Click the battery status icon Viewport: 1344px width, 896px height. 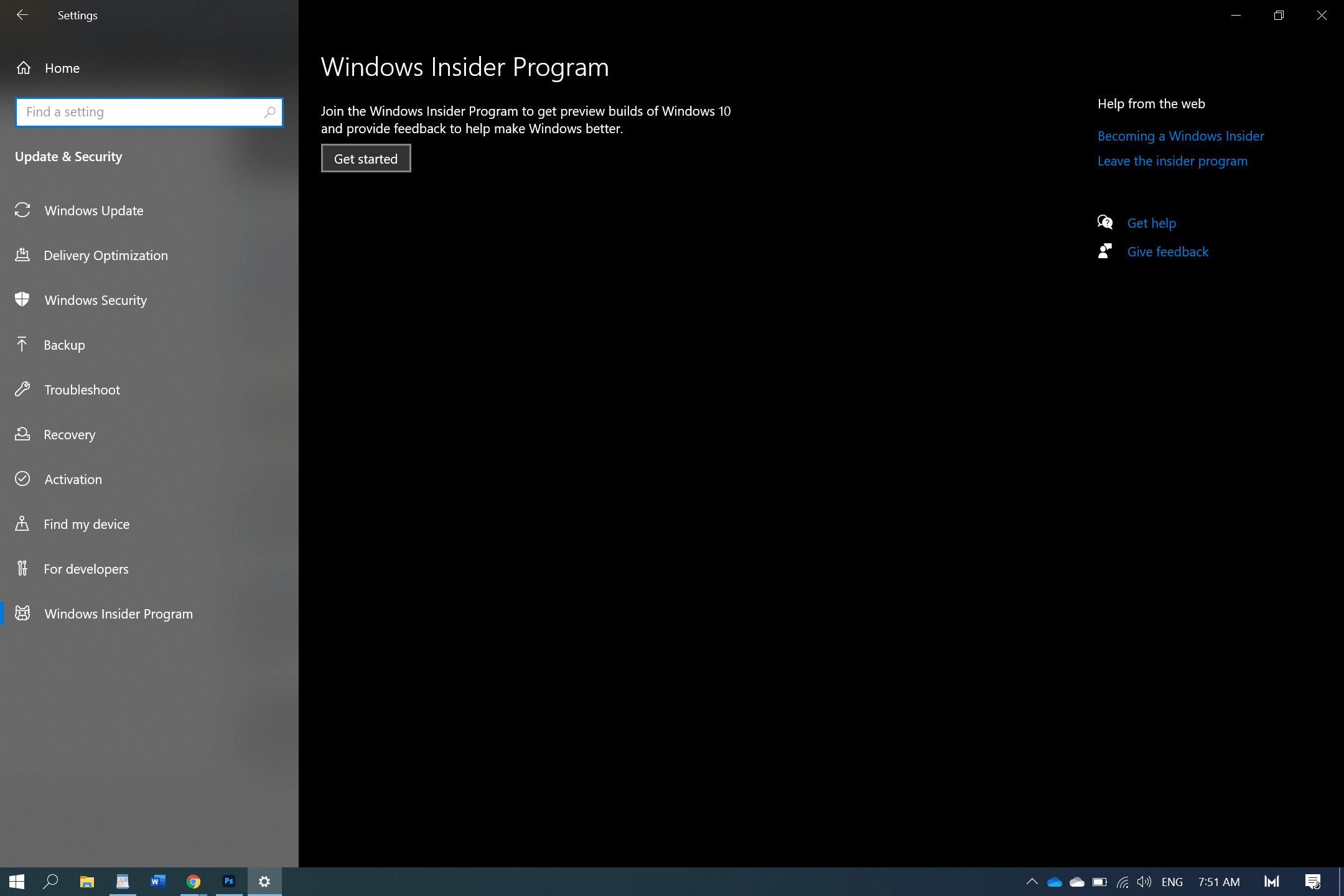pyautogui.click(x=1099, y=882)
